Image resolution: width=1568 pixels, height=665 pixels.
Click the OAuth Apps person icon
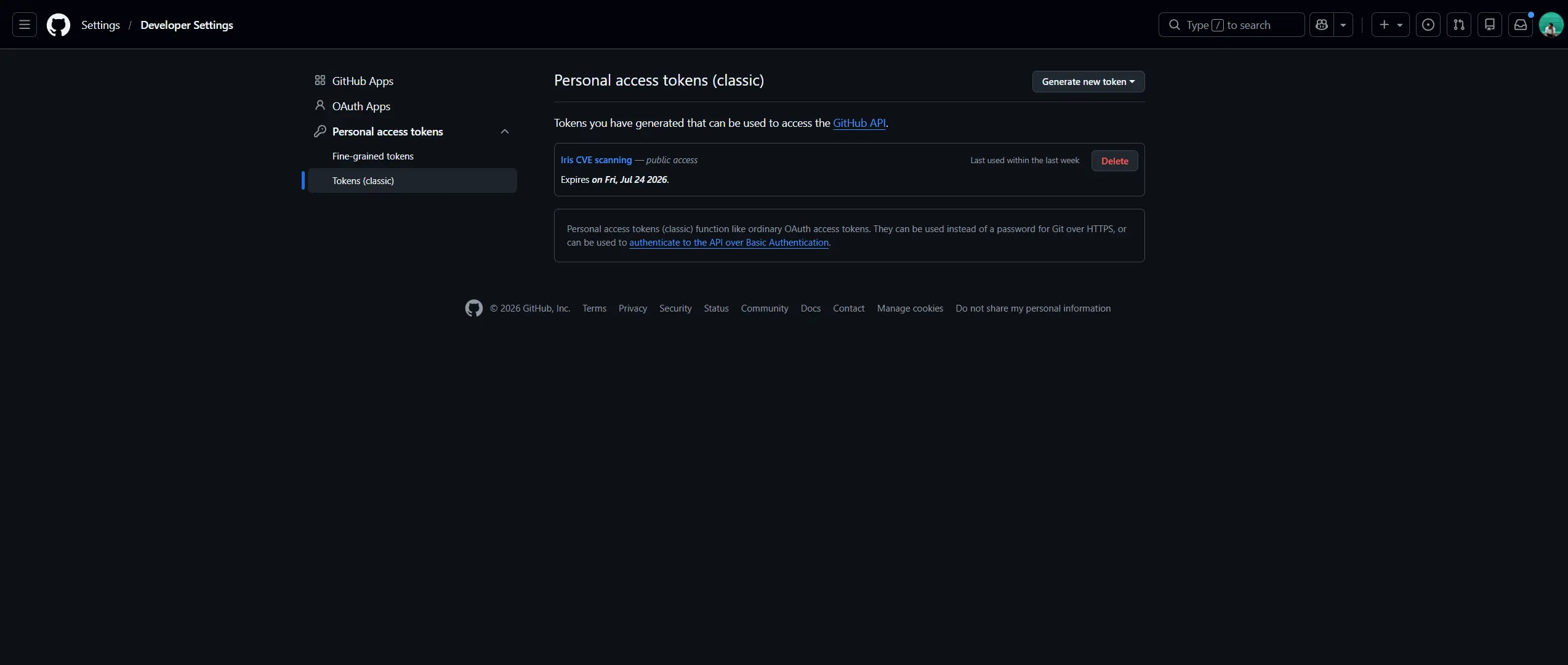pyautogui.click(x=320, y=105)
